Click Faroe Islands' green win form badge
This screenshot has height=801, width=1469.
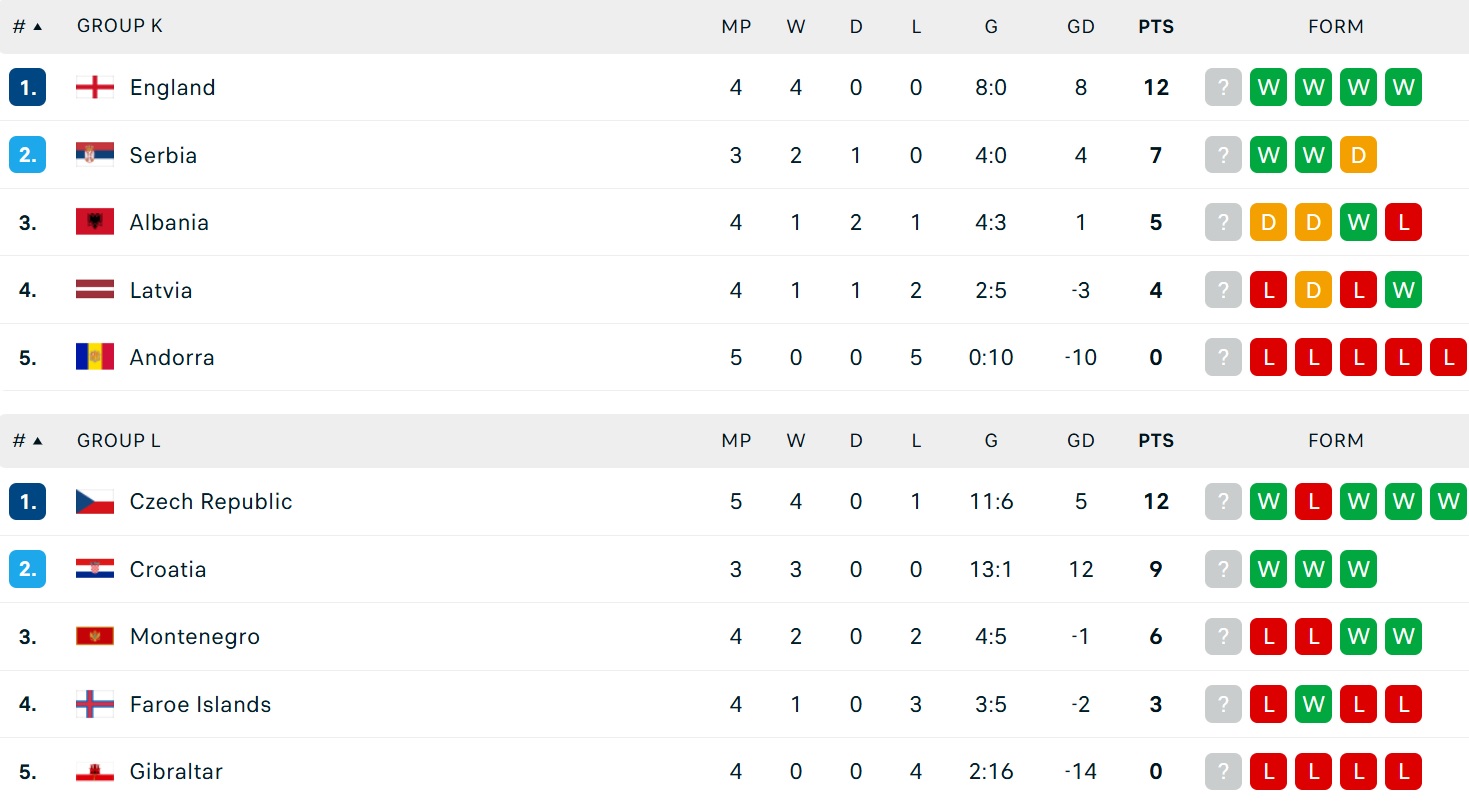click(x=1313, y=704)
